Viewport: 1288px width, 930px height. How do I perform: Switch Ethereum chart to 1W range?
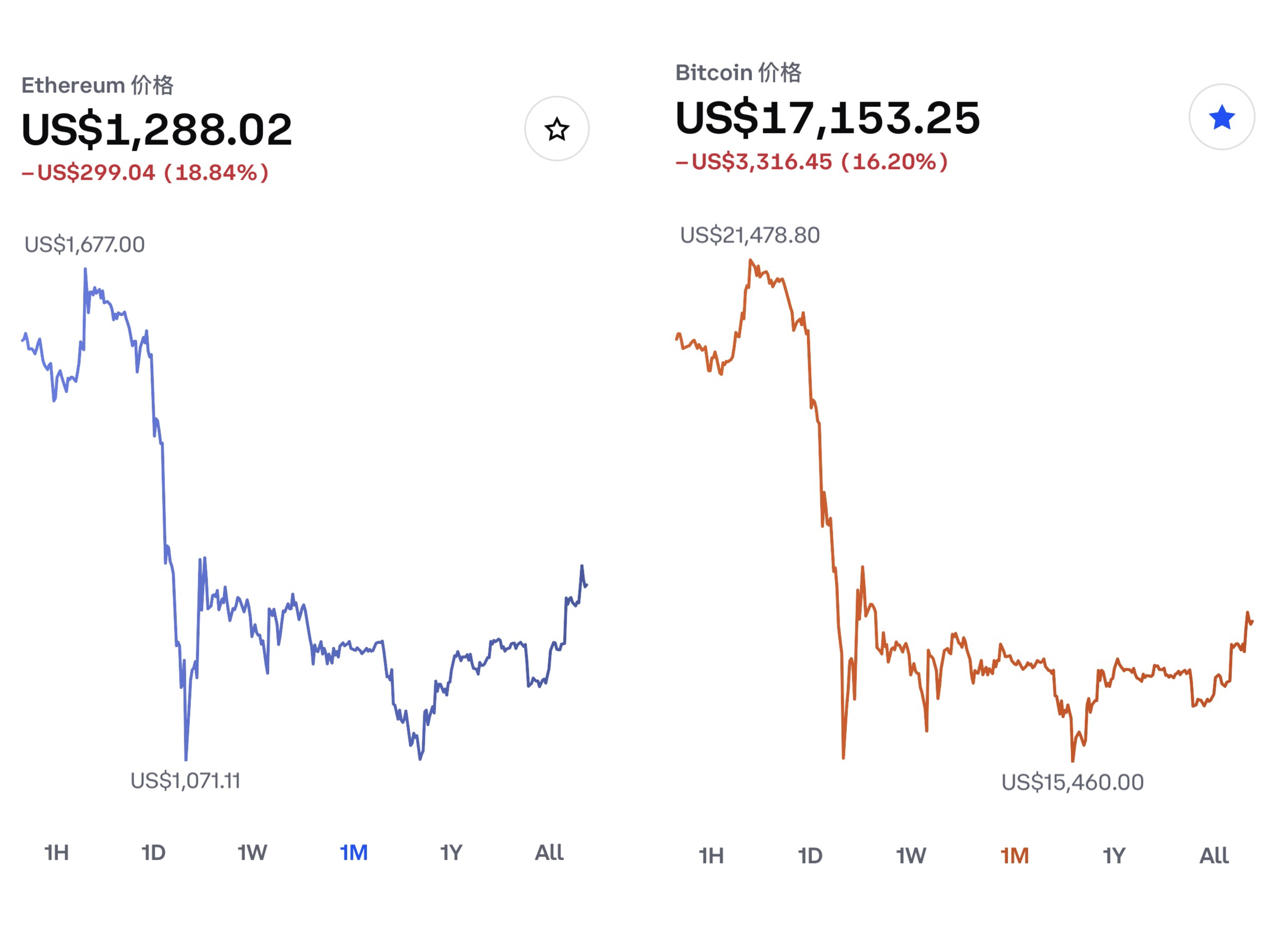tap(252, 852)
